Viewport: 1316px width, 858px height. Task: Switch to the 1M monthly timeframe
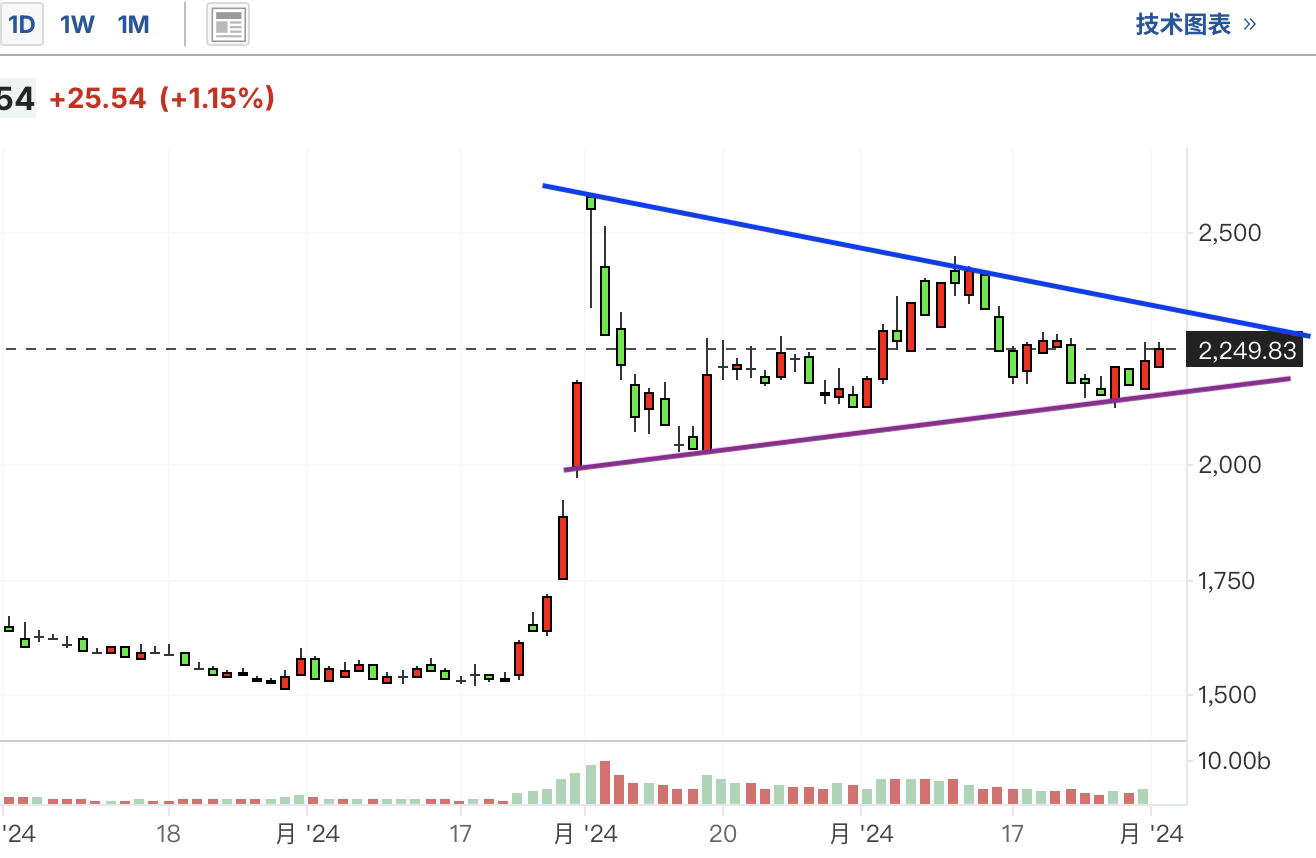[x=133, y=24]
